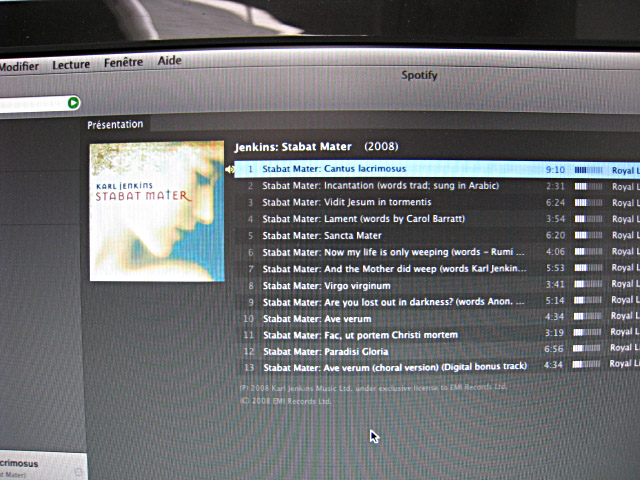Viewport: 640px width, 480px height.
Task: Click the now-playing speaker icon beside track 1
Action: click(x=230, y=169)
